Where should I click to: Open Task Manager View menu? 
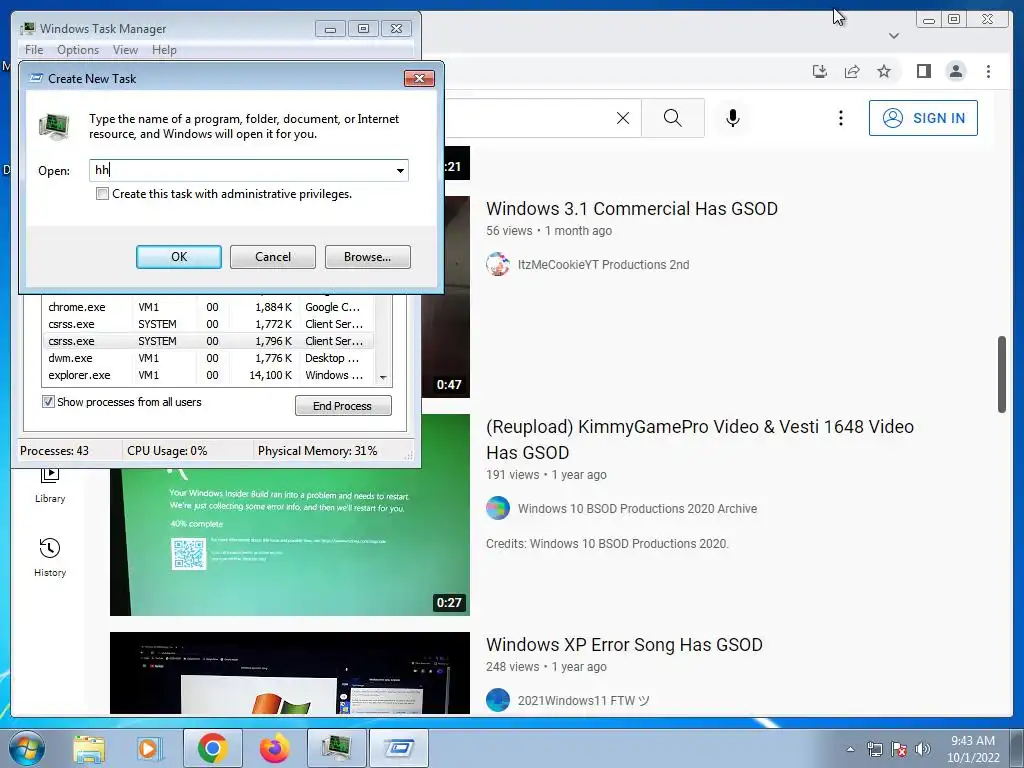coord(125,50)
